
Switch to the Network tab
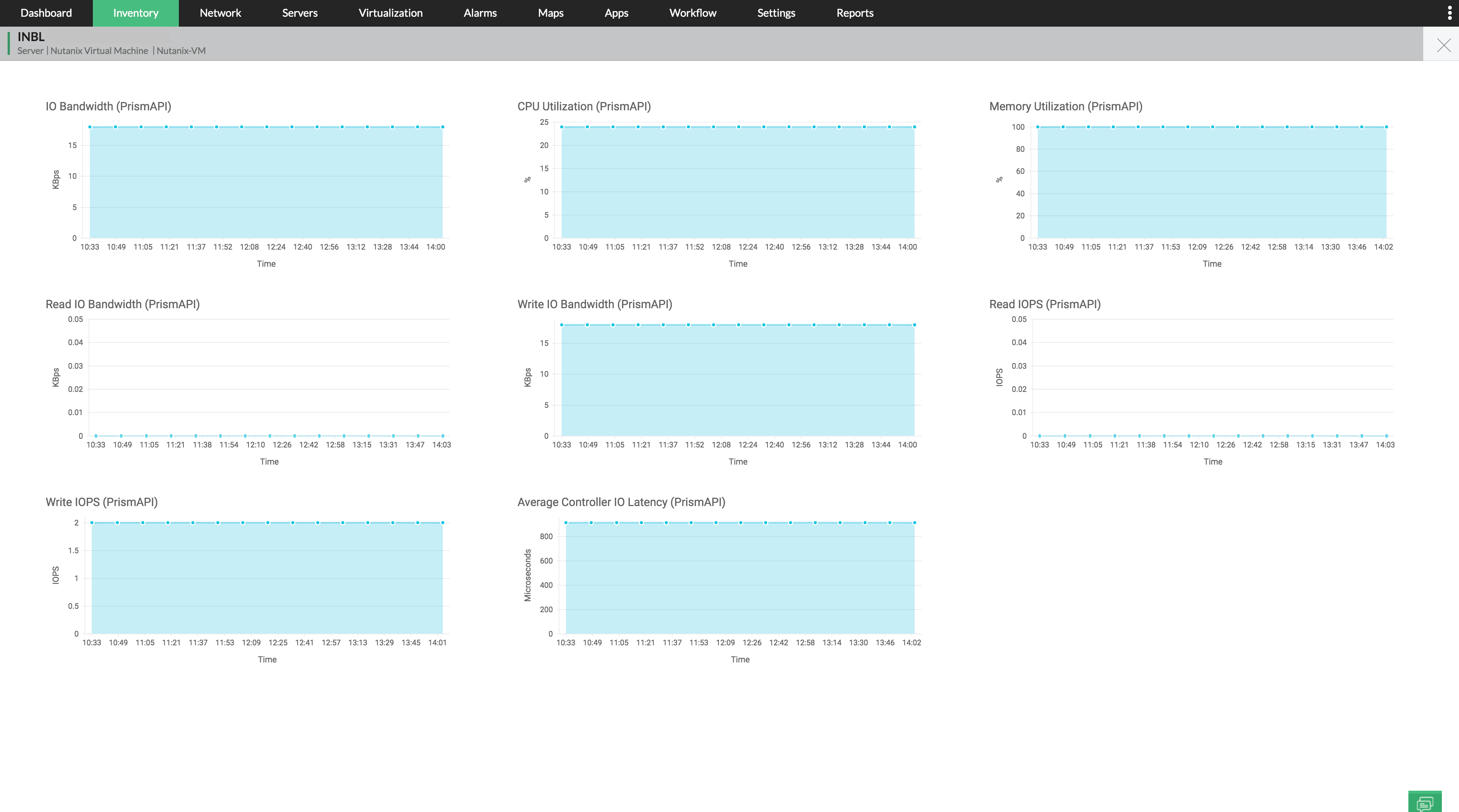tap(220, 13)
